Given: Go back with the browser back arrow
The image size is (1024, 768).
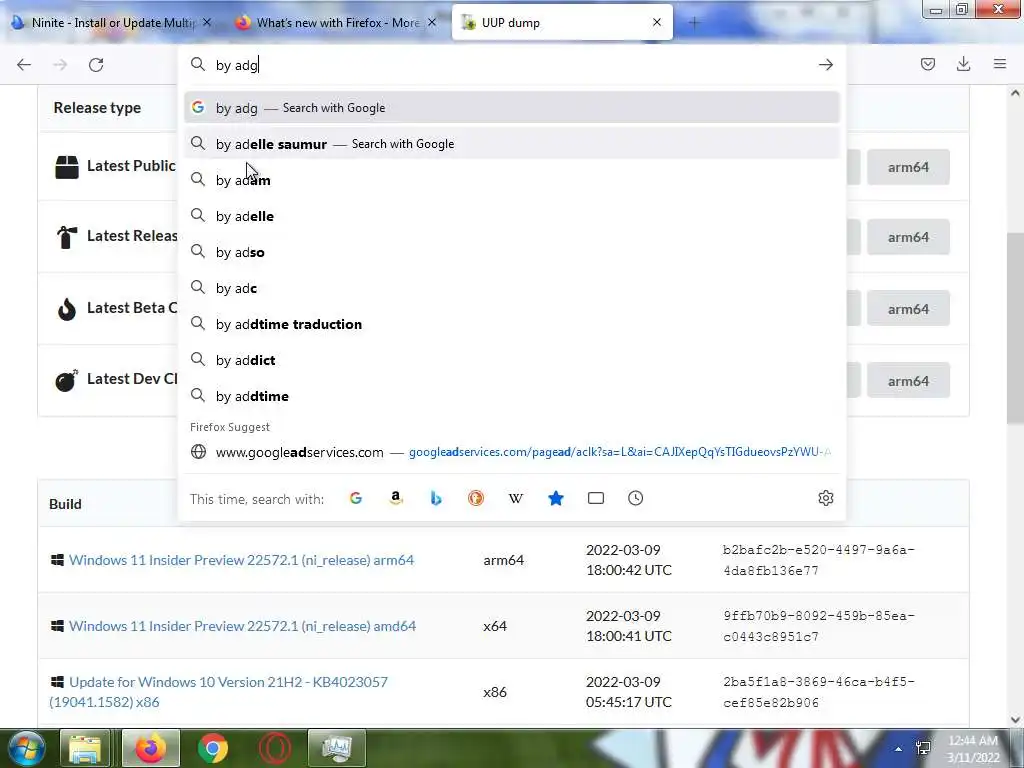Looking at the screenshot, I should [x=24, y=65].
